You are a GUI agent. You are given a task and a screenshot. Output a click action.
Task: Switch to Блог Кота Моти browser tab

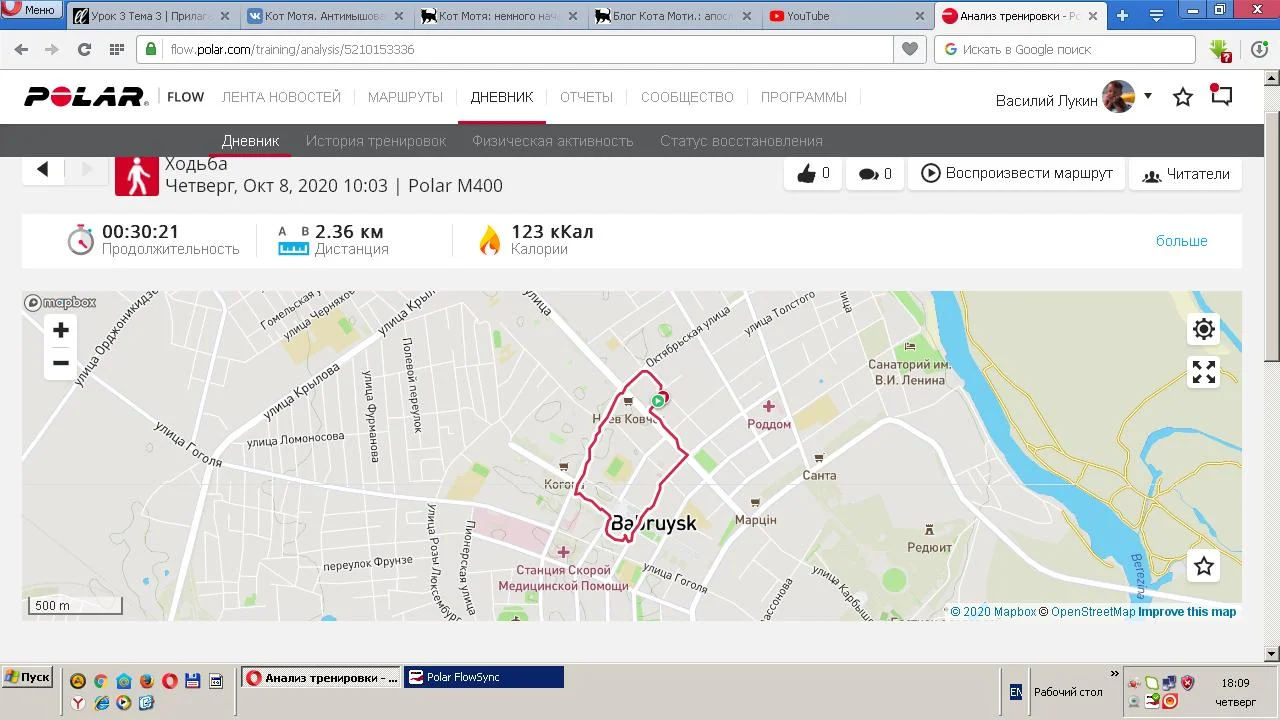click(673, 16)
